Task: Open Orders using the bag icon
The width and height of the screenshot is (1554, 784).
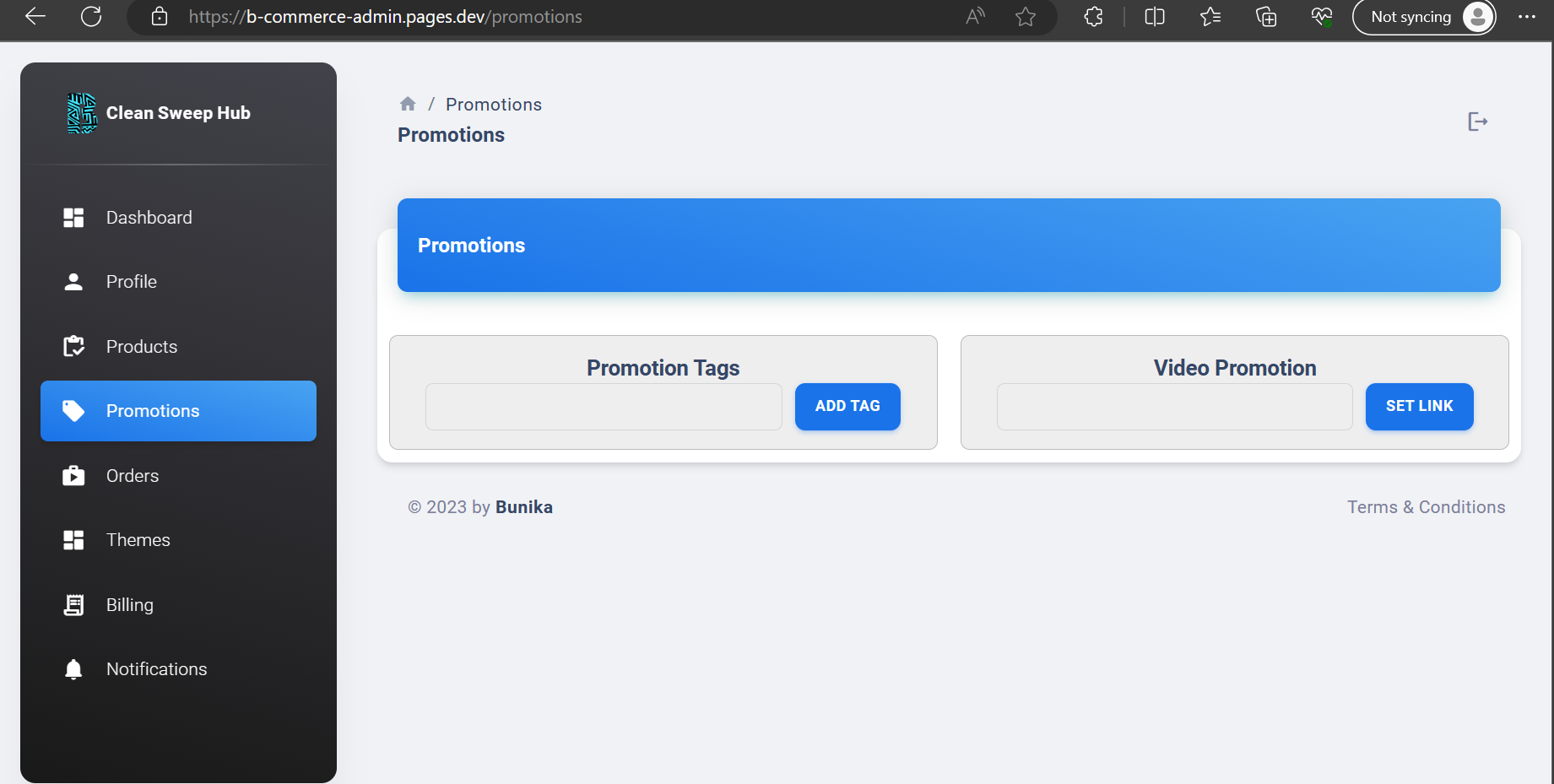Action: pos(73,475)
